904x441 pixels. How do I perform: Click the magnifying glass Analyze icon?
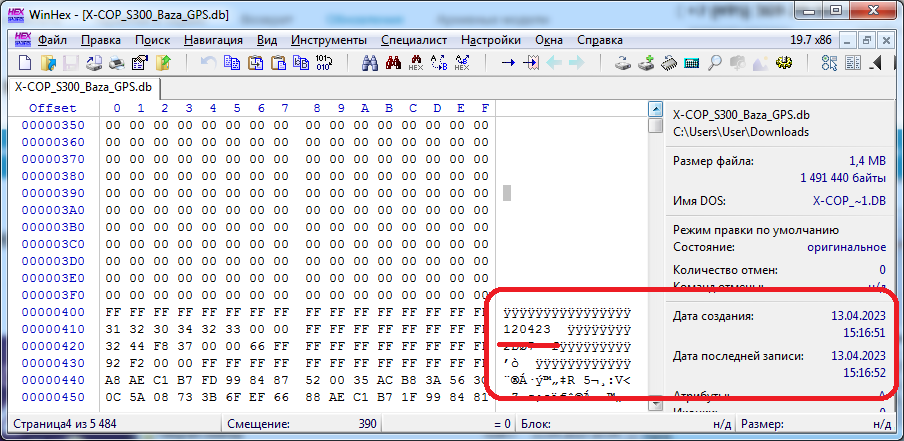[715, 63]
